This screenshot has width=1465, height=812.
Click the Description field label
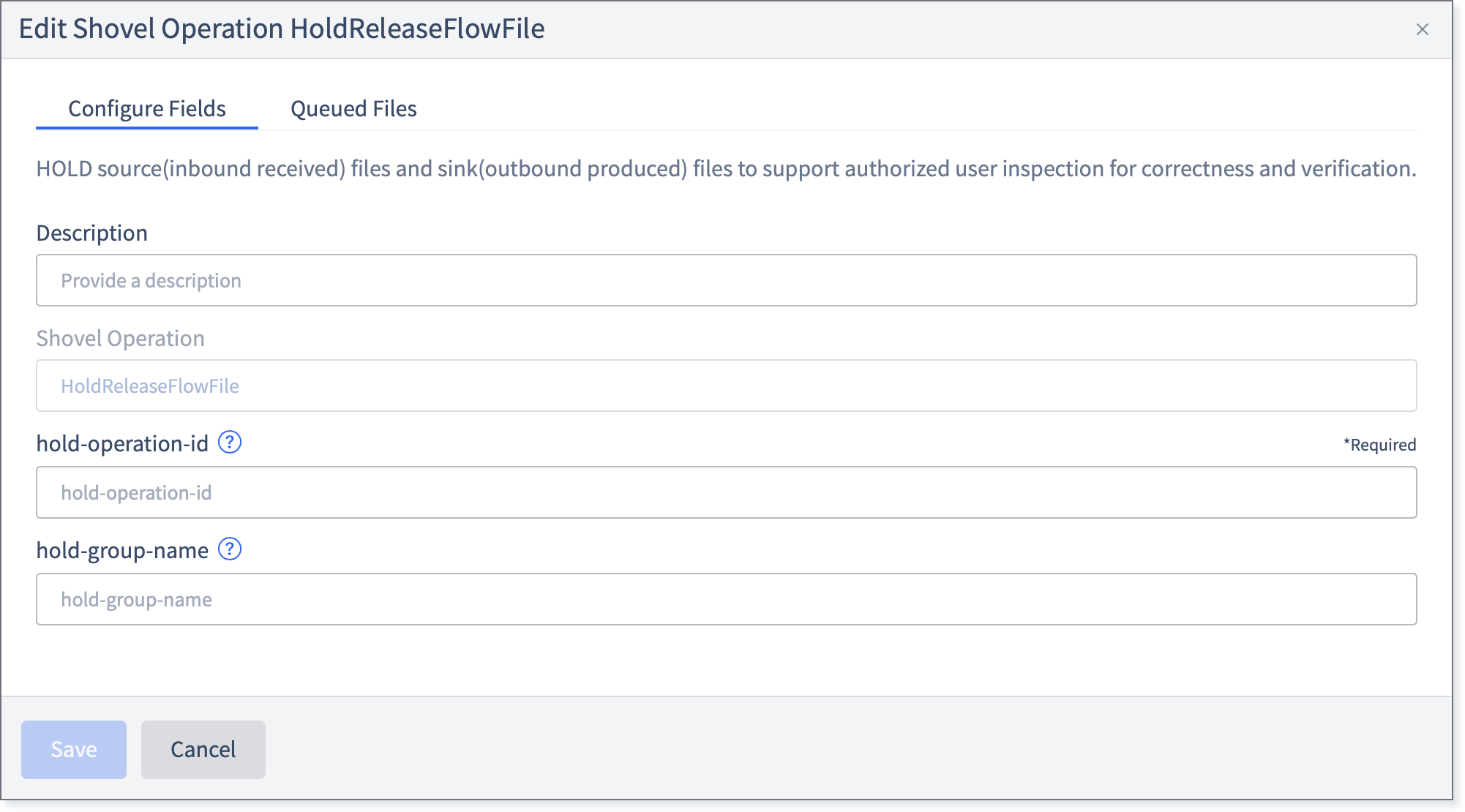pyautogui.click(x=92, y=232)
